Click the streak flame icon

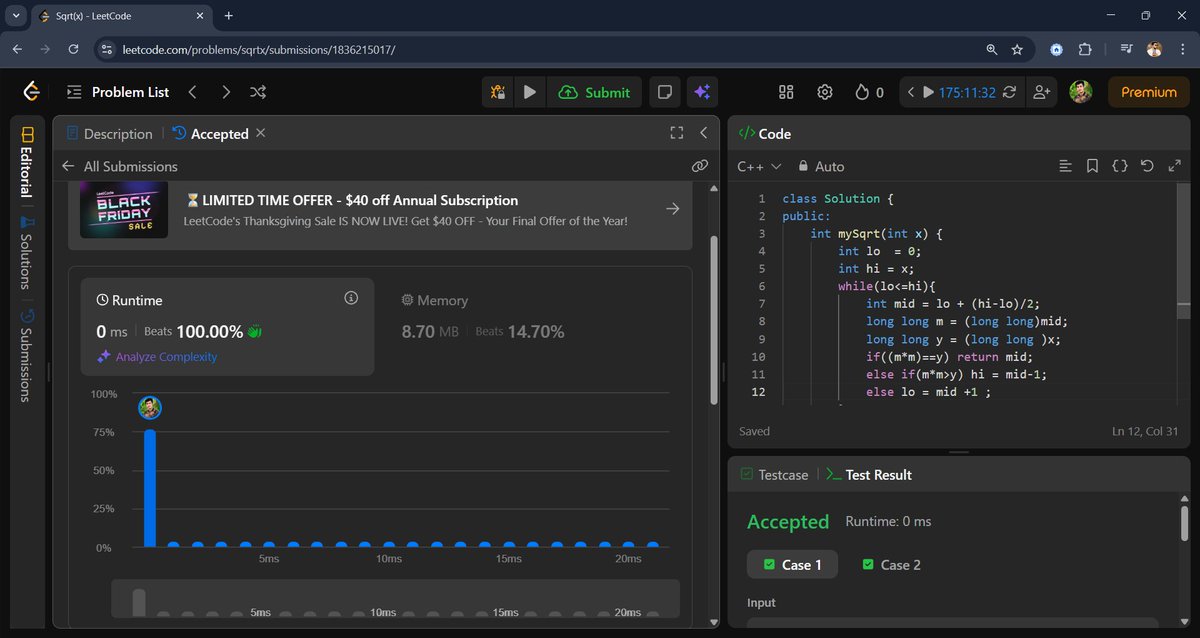click(x=862, y=92)
